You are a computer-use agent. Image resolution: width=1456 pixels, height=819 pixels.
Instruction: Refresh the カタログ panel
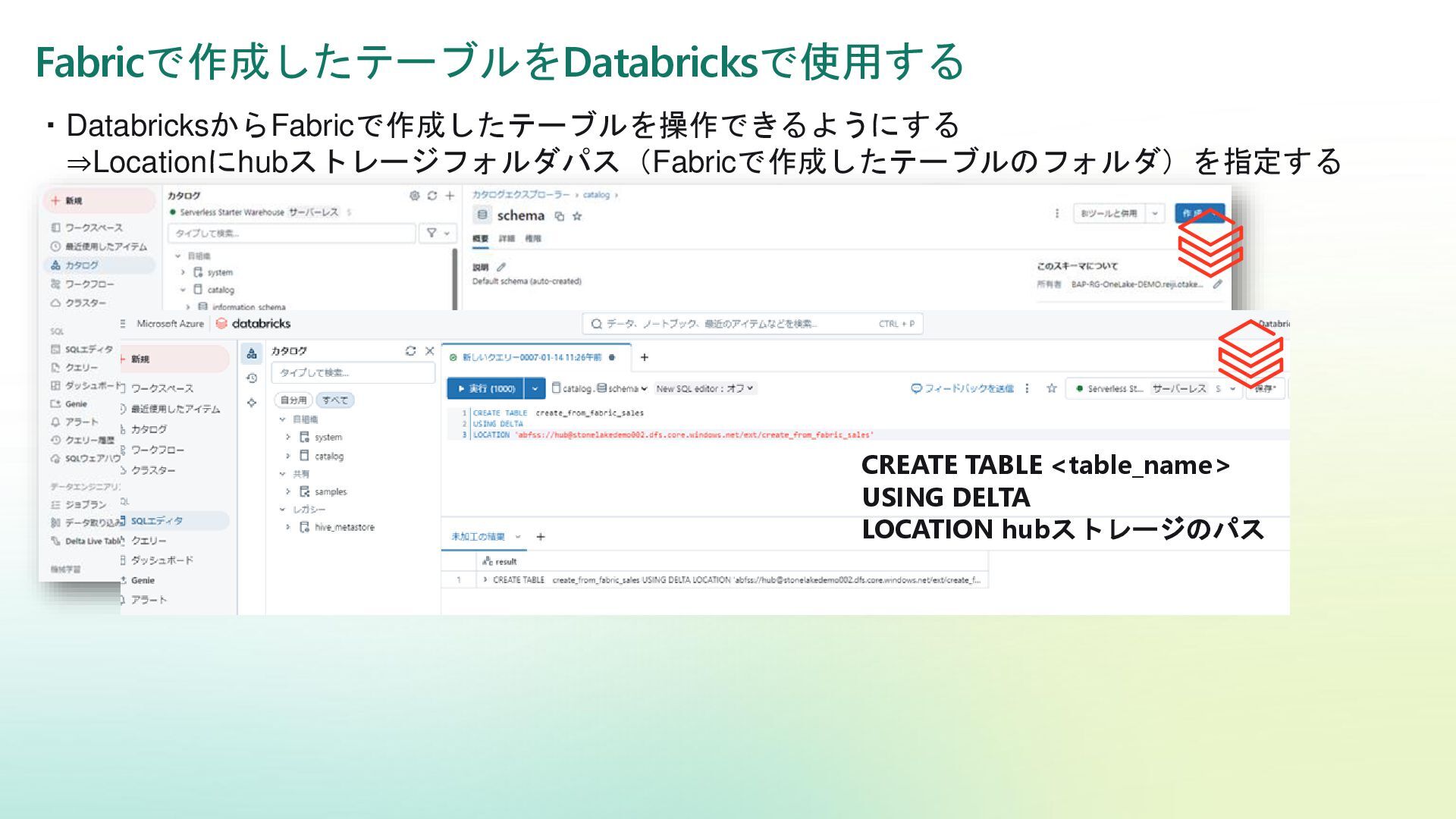[410, 350]
